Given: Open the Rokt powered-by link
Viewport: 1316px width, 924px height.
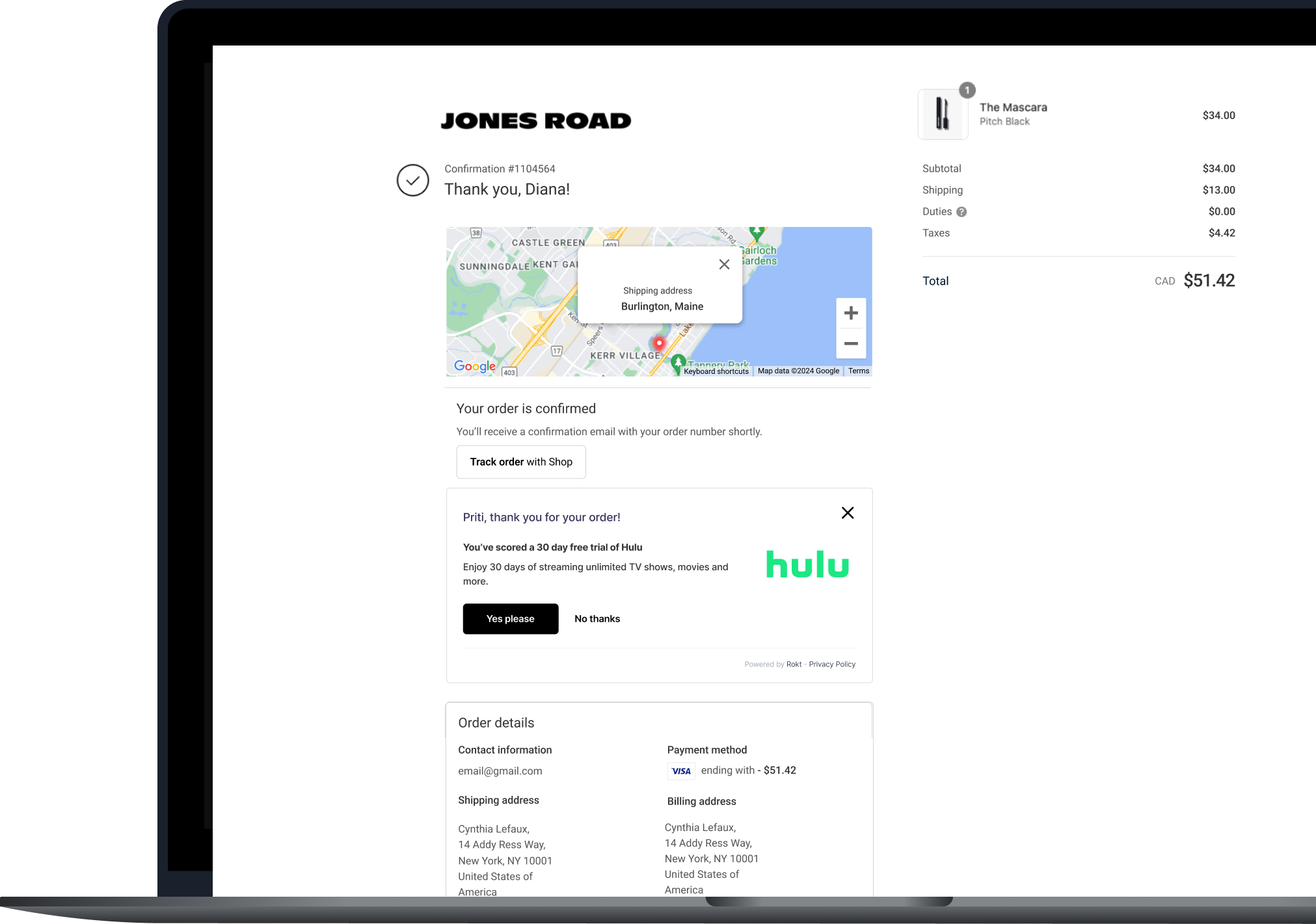Looking at the screenshot, I should coord(794,664).
